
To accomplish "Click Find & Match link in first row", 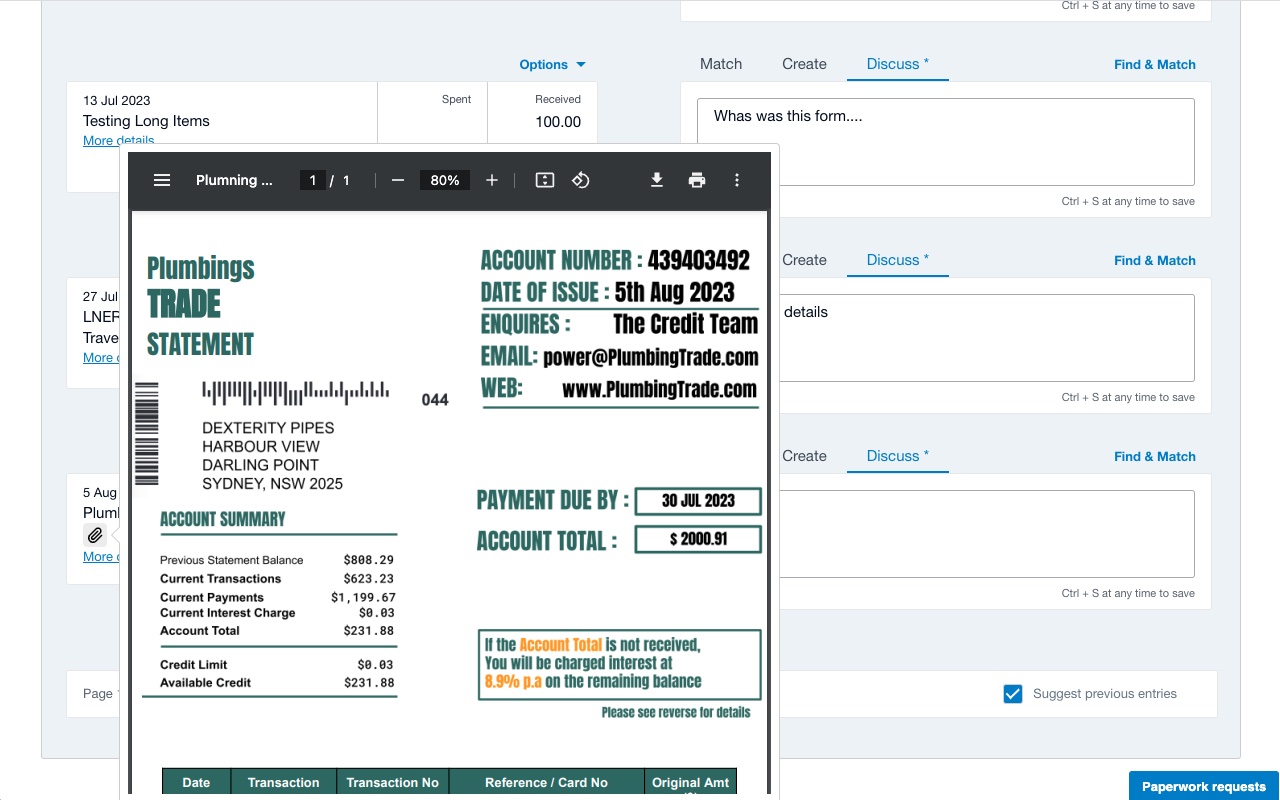I will (x=1154, y=64).
